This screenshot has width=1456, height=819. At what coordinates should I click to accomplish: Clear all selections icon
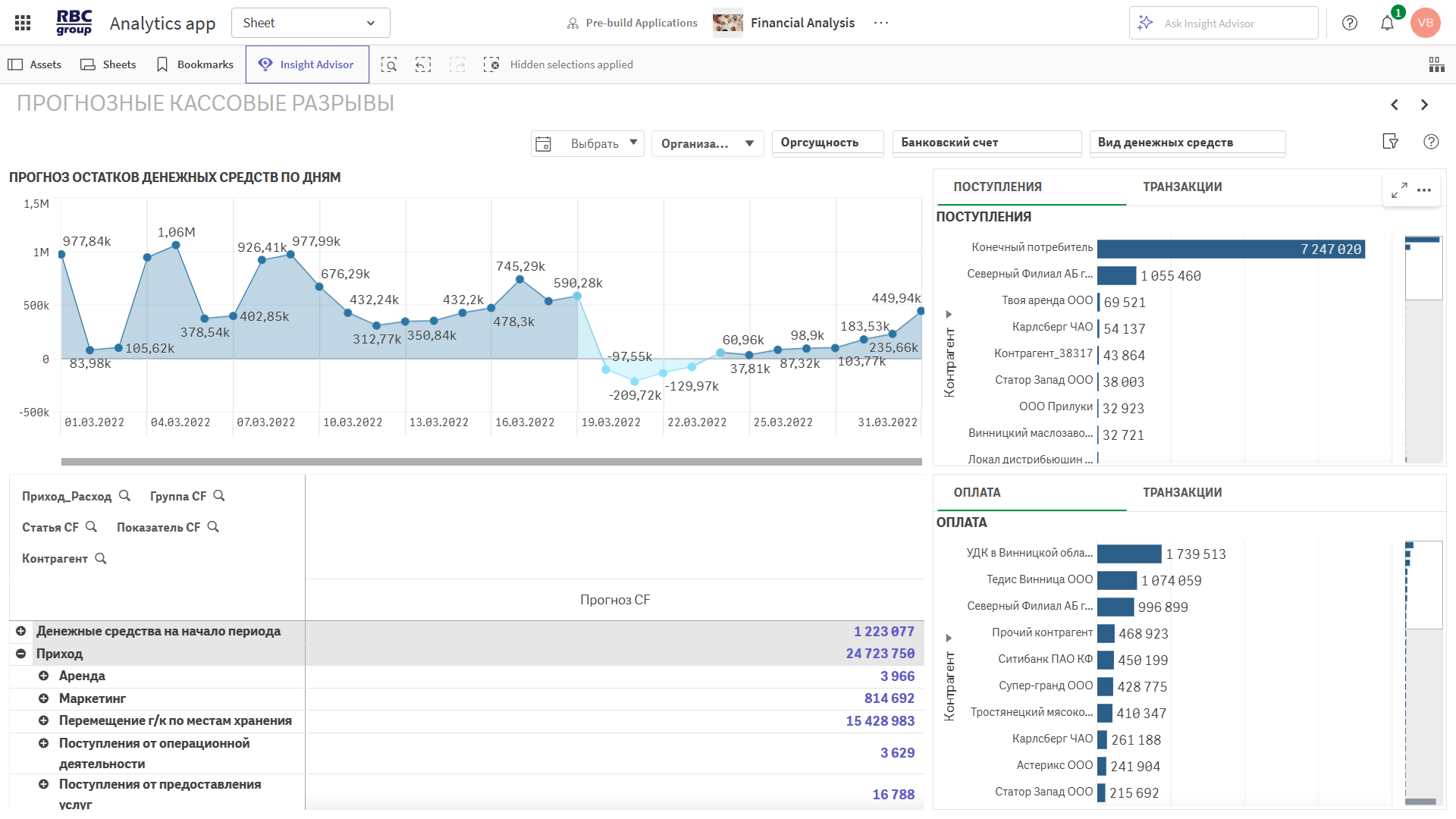(x=491, y=64)
